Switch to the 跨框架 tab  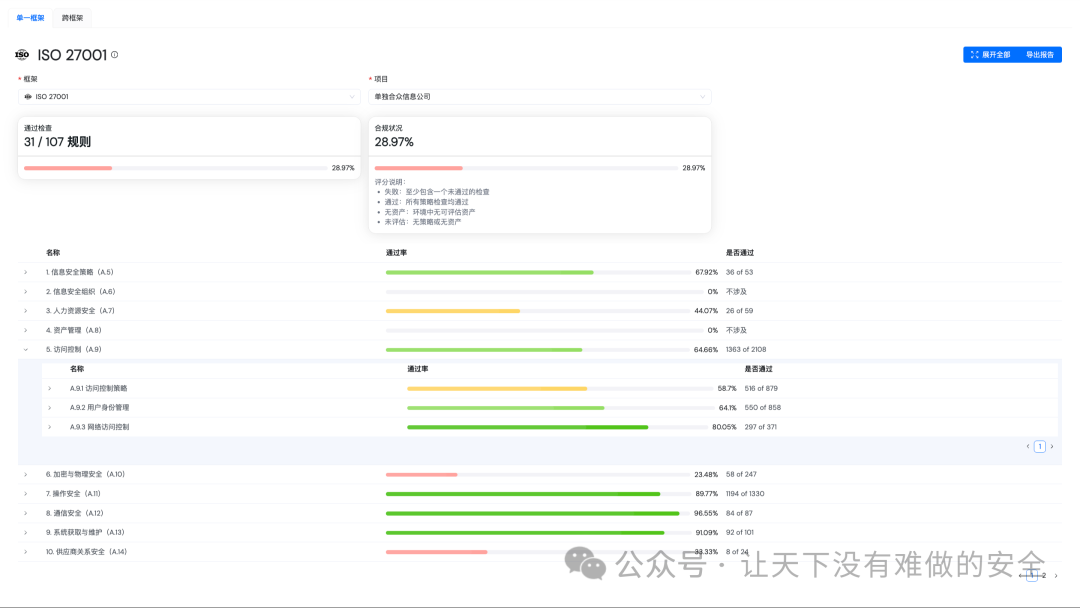(x=72, y=17)
